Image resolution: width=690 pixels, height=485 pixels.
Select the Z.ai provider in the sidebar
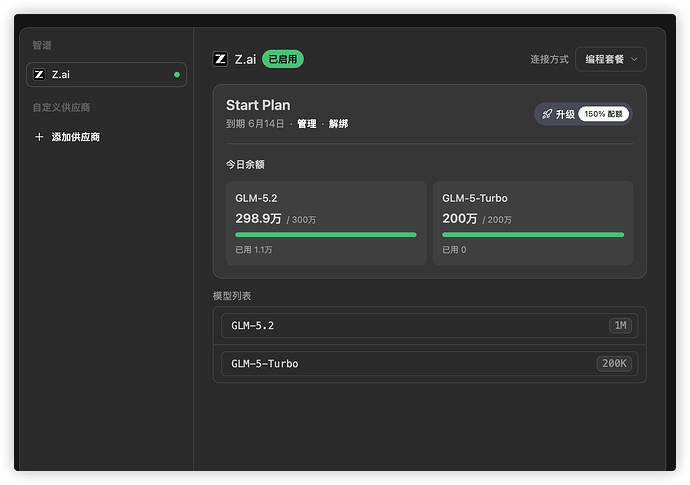(x=106, y=74)
